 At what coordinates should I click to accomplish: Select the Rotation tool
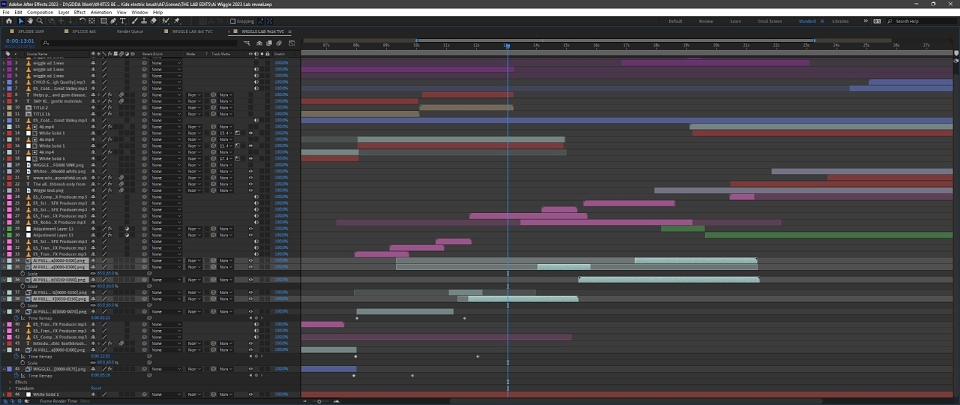(x=82, y=21)
